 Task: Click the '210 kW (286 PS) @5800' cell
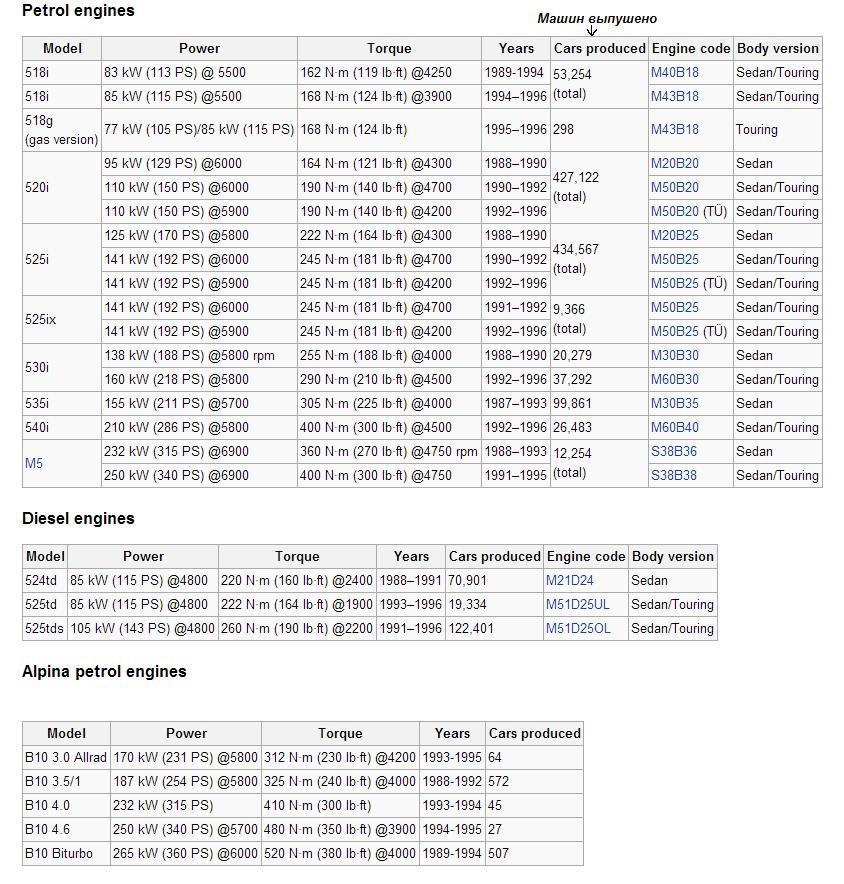(199, 427)
